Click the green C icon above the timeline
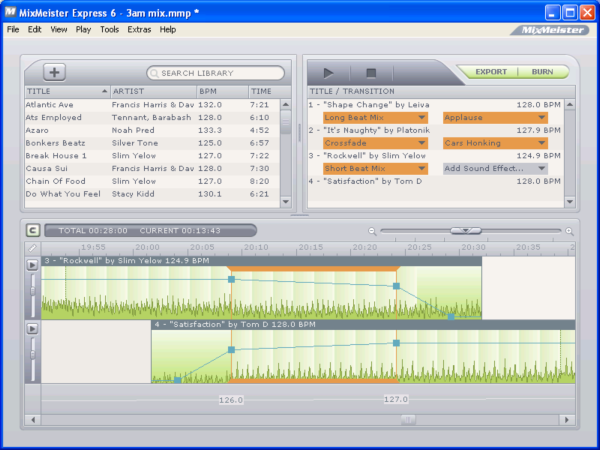The width and height of the screenshot is (600, 450). pos(32,230)
